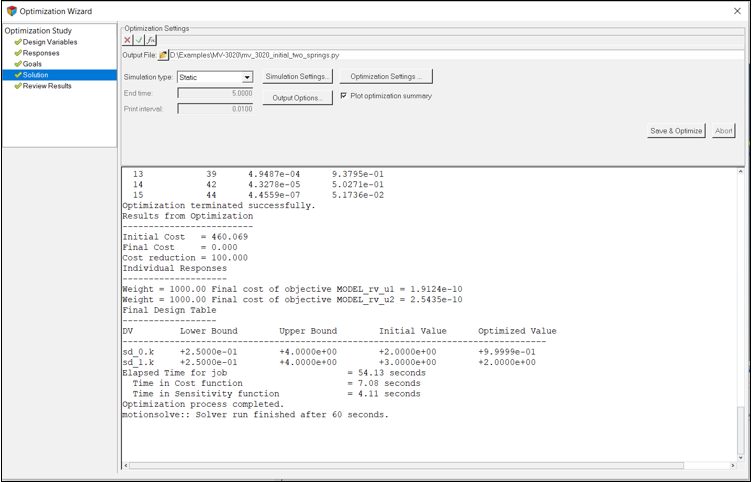Click the Save & Optimize button
This screenshot has height=482, width=753.
[x=677, y=131]
